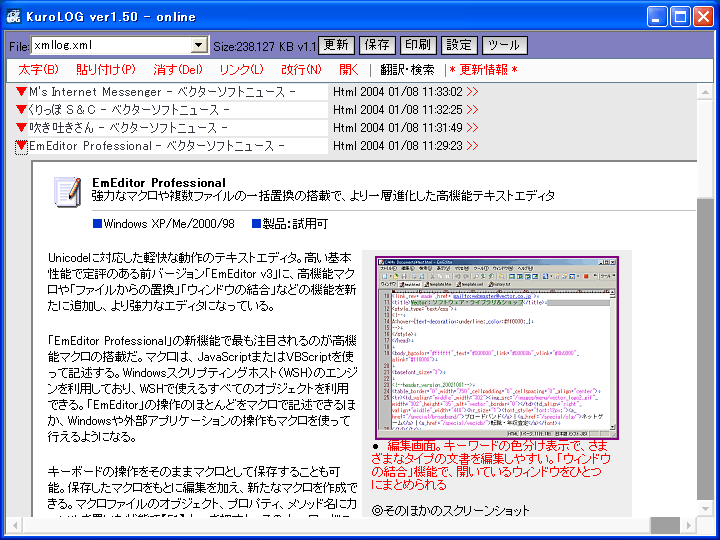Apply 太字(B) bold formatting
The width and height of the screenshot is (720, 540).
click(x=39, y=70)
